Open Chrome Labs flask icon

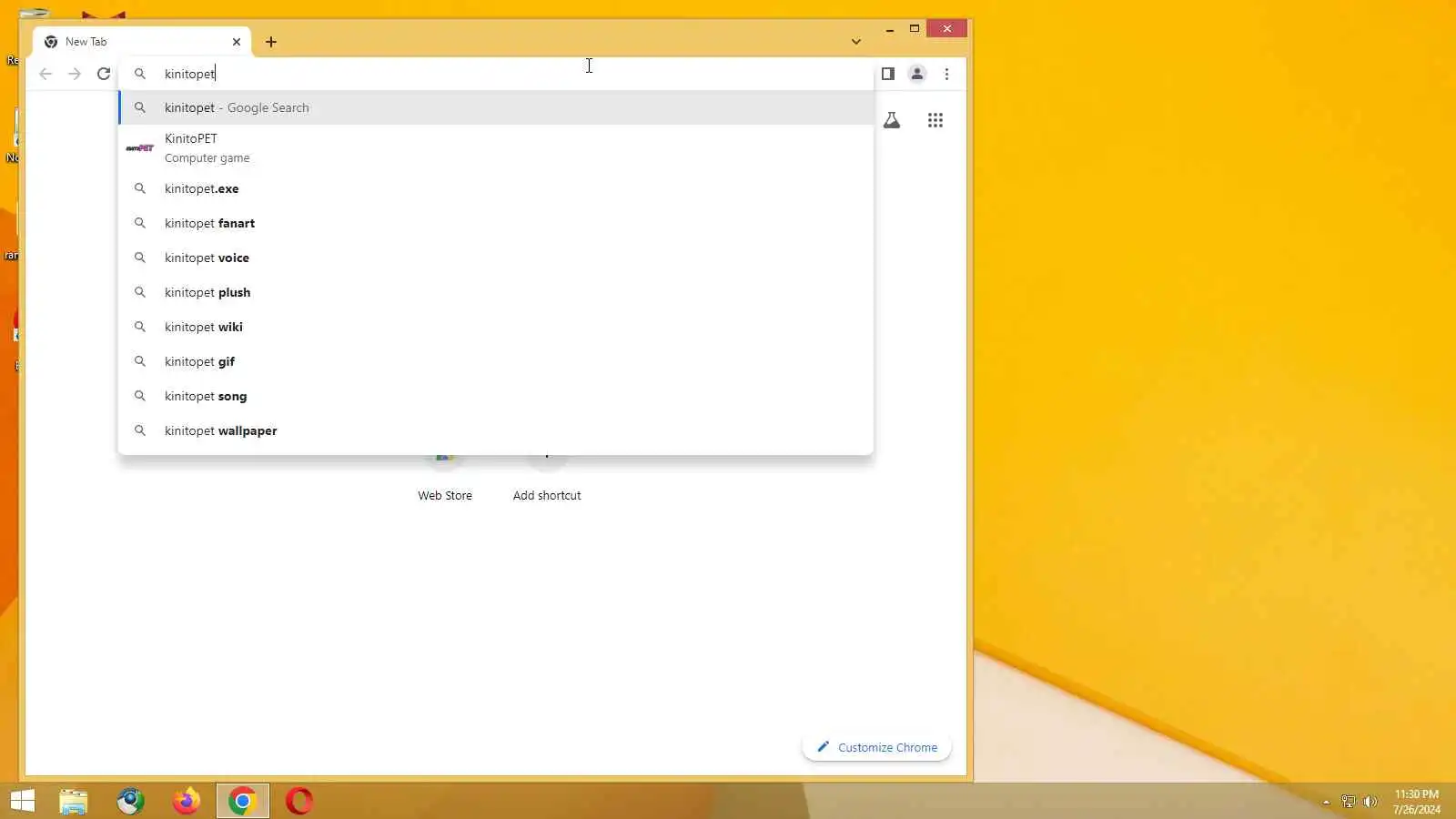point(892,120)
